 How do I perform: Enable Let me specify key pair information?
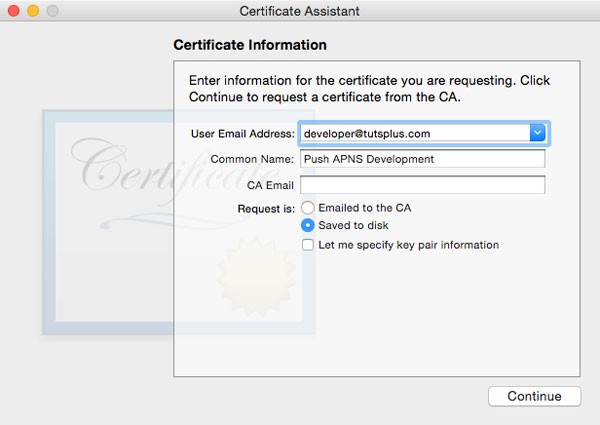[308, 245]
